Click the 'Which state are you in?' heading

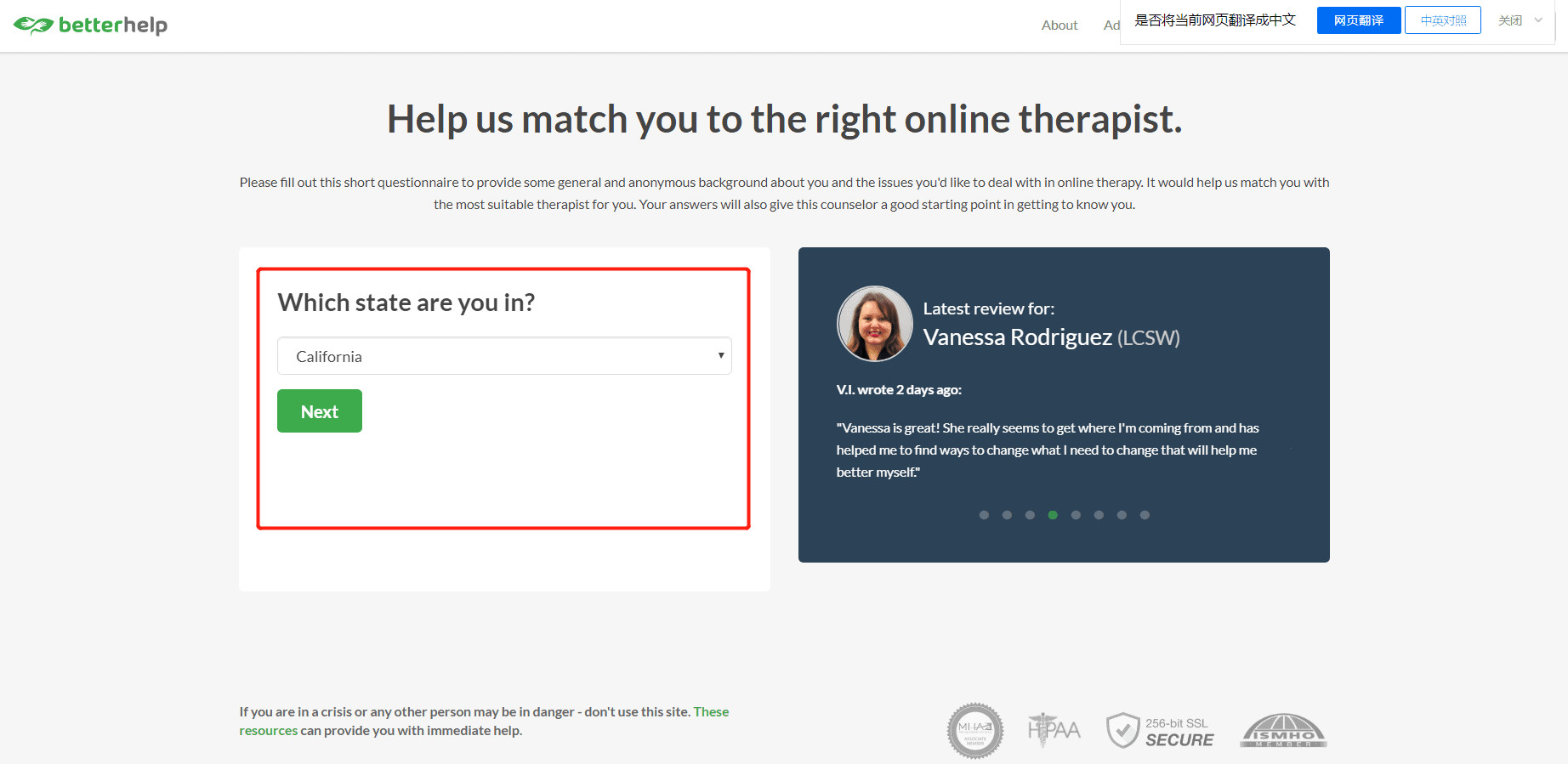coord(406,303)
